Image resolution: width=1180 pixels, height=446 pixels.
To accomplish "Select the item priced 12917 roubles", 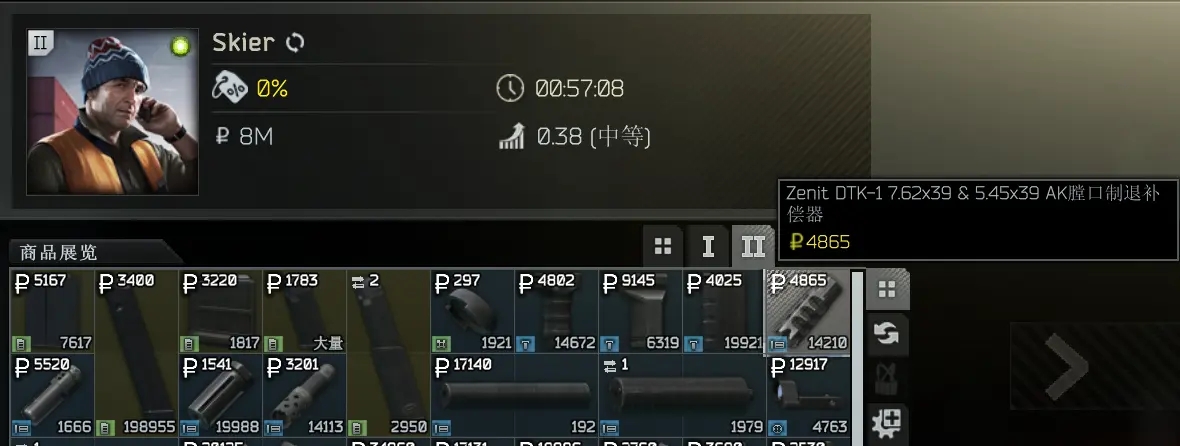I will [x=808, y=396].
